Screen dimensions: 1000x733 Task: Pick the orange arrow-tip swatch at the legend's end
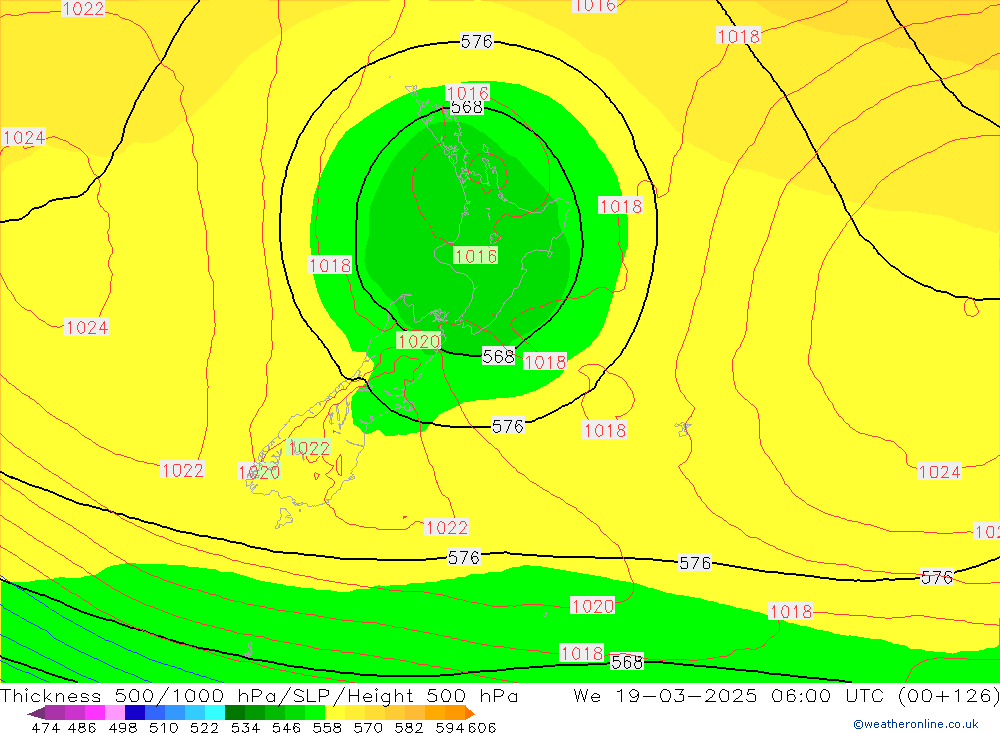click(470, 713)
